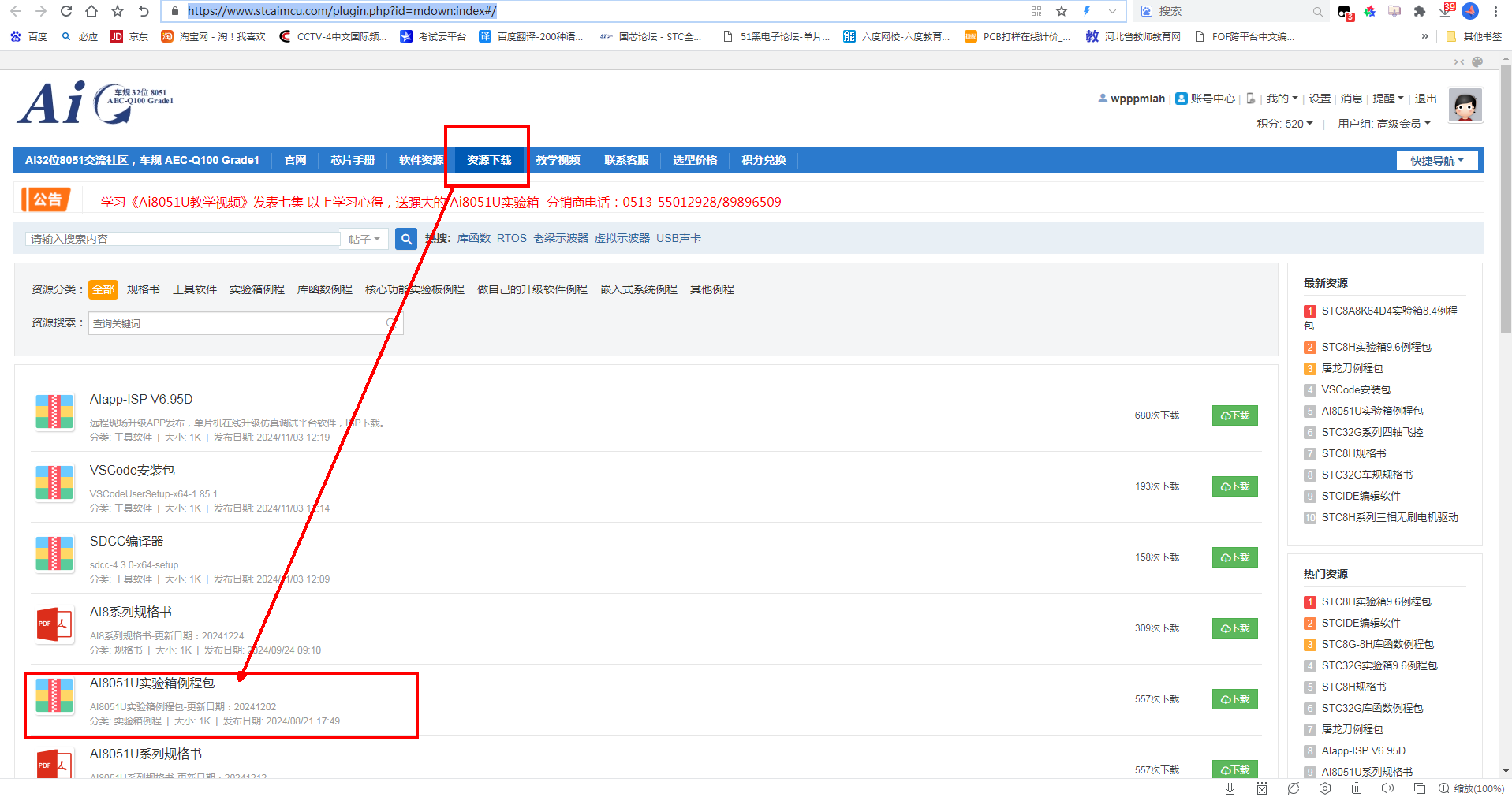Screen dimensions: 1512x797
Task: Expand the address bar history dropdown
Action: click(1112, 11)
